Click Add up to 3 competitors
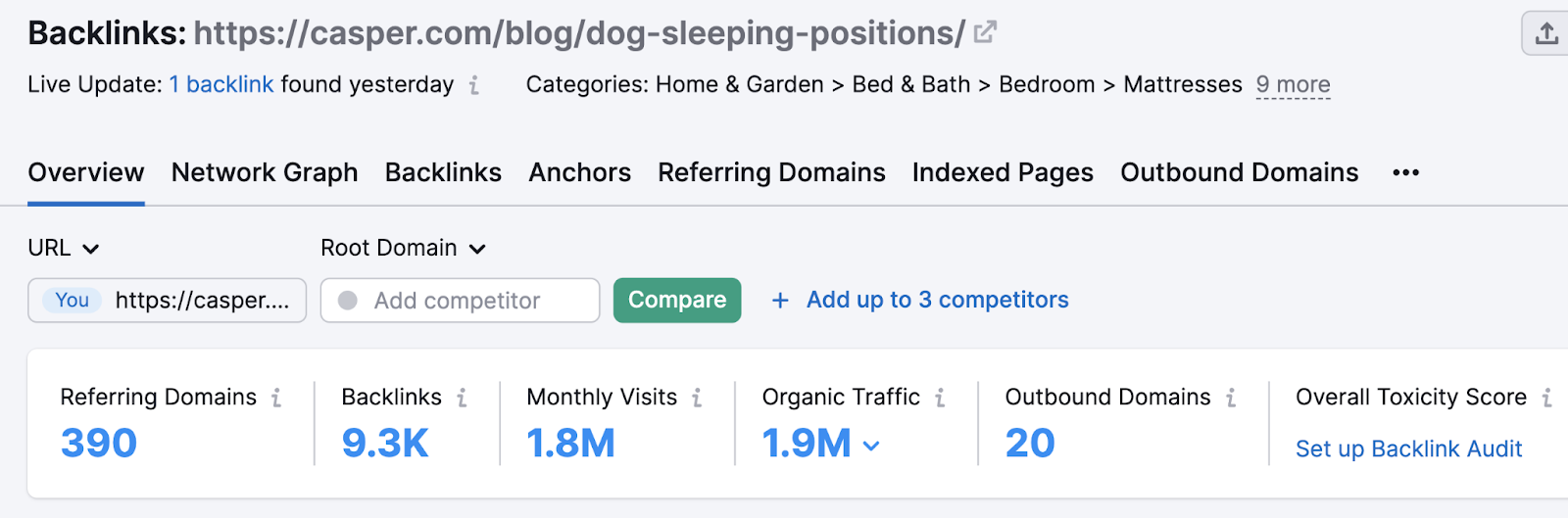 pos(920,300)
